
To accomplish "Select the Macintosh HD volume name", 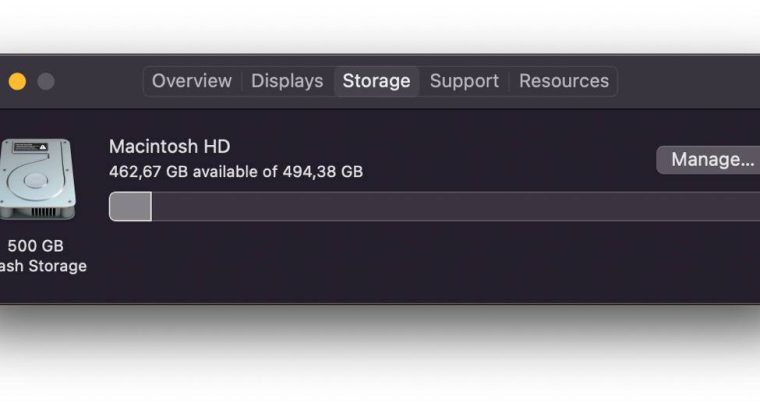I will click(x=170, y=146).
